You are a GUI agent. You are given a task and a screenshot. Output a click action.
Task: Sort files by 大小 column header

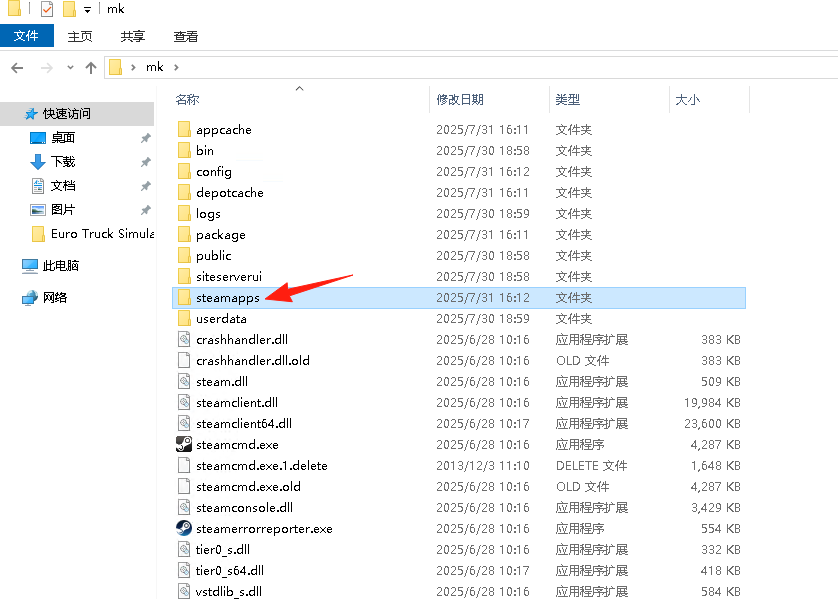click(x=687, y=99)
